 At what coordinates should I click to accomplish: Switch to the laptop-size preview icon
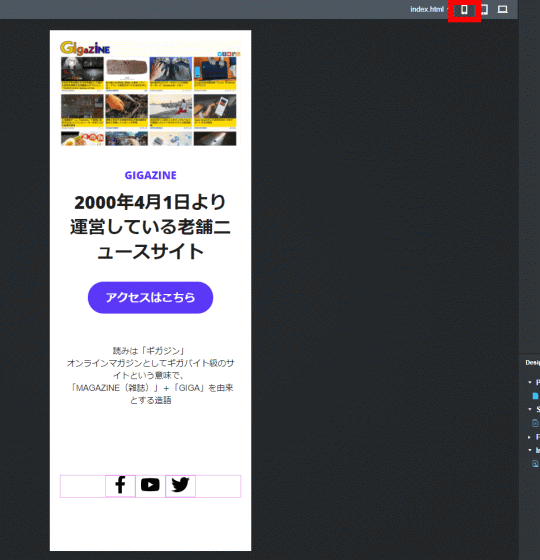502,9
